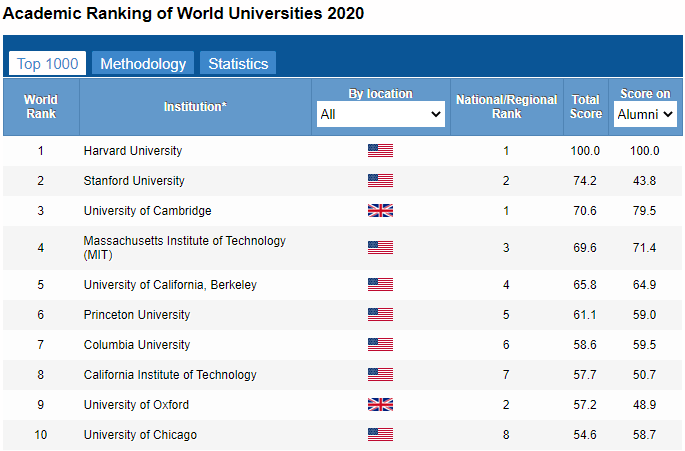Click the UK flag beside University of Cambridge

[380, 211]
